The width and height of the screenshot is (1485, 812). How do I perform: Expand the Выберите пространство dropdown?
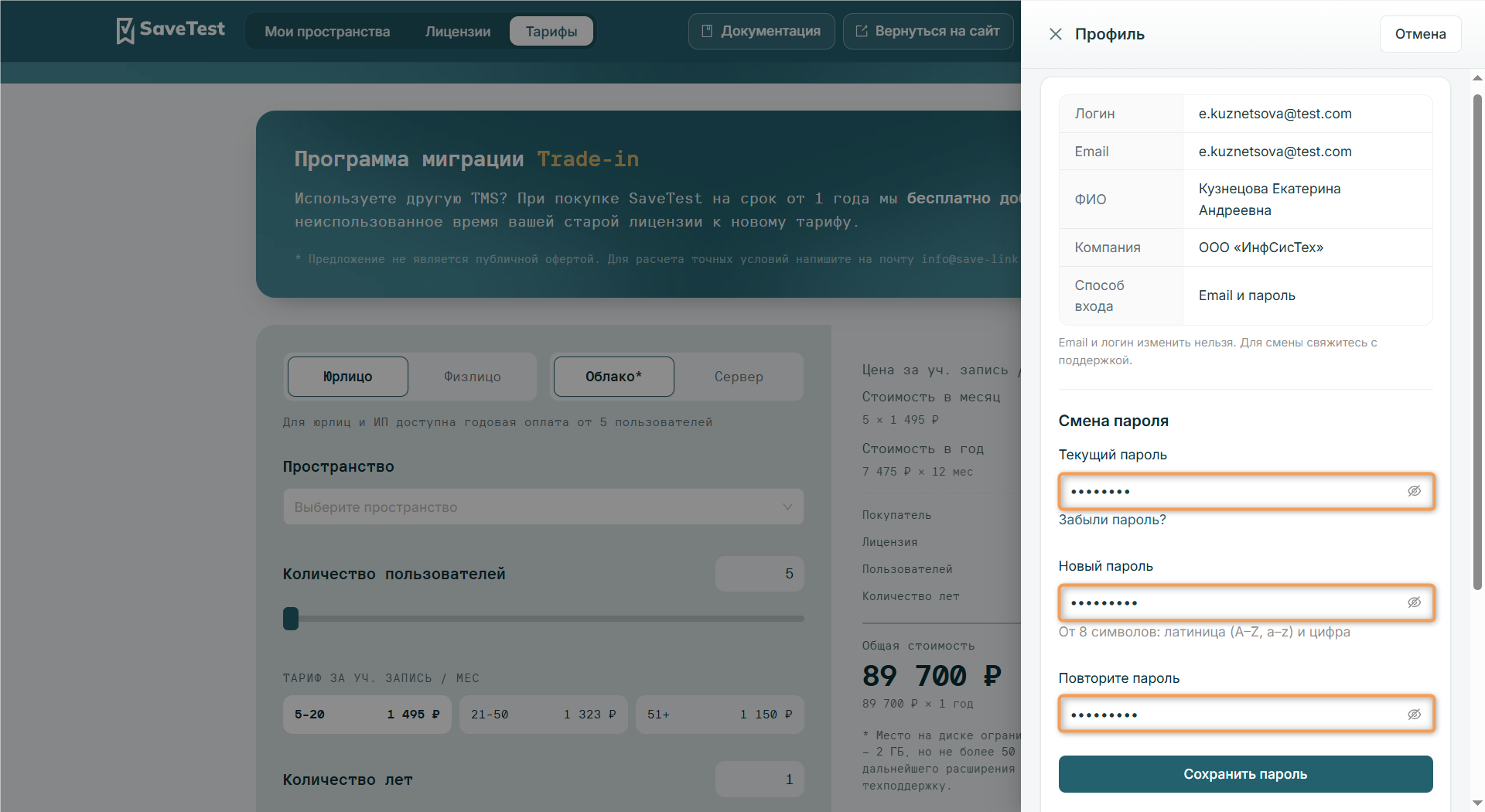coord(544,507)
